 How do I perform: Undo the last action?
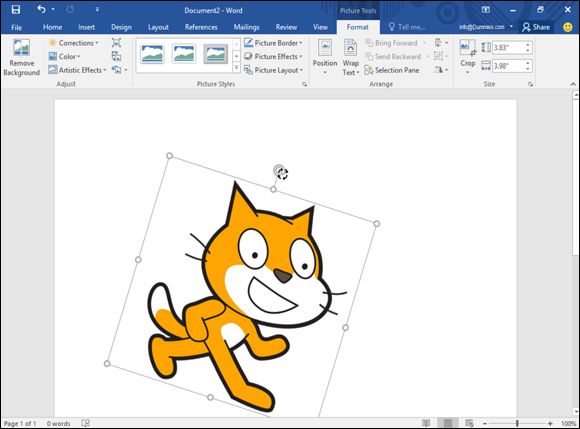click(41, 10)
